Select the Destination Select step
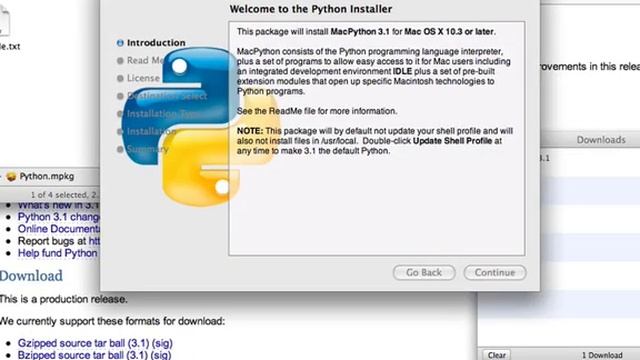 167,96
